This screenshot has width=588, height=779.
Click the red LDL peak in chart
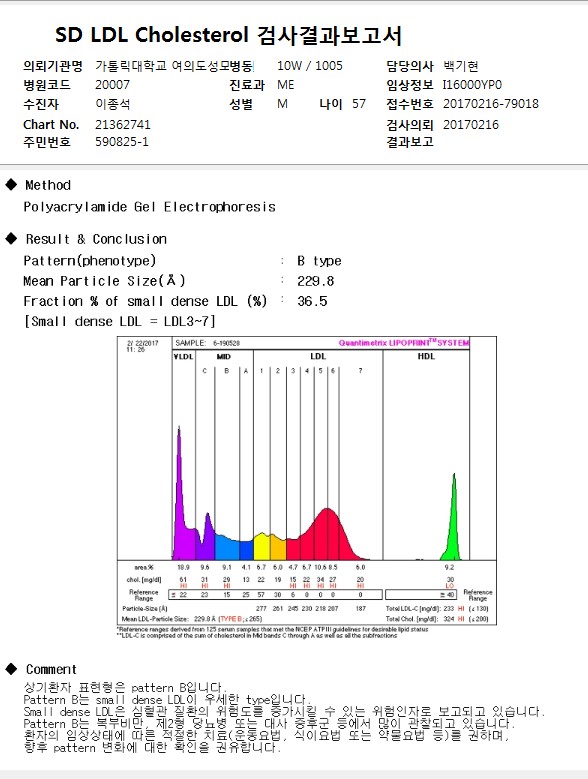tap(325, 534)
